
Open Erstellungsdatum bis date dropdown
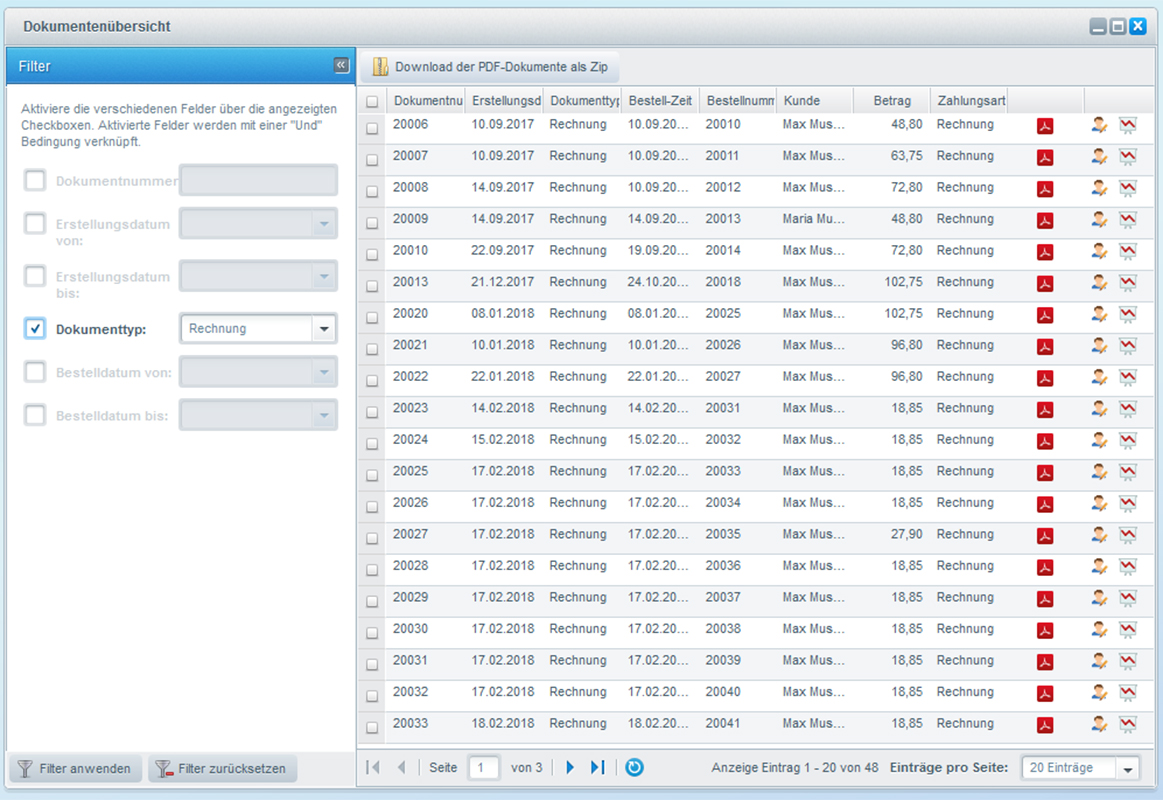[324, 276]
